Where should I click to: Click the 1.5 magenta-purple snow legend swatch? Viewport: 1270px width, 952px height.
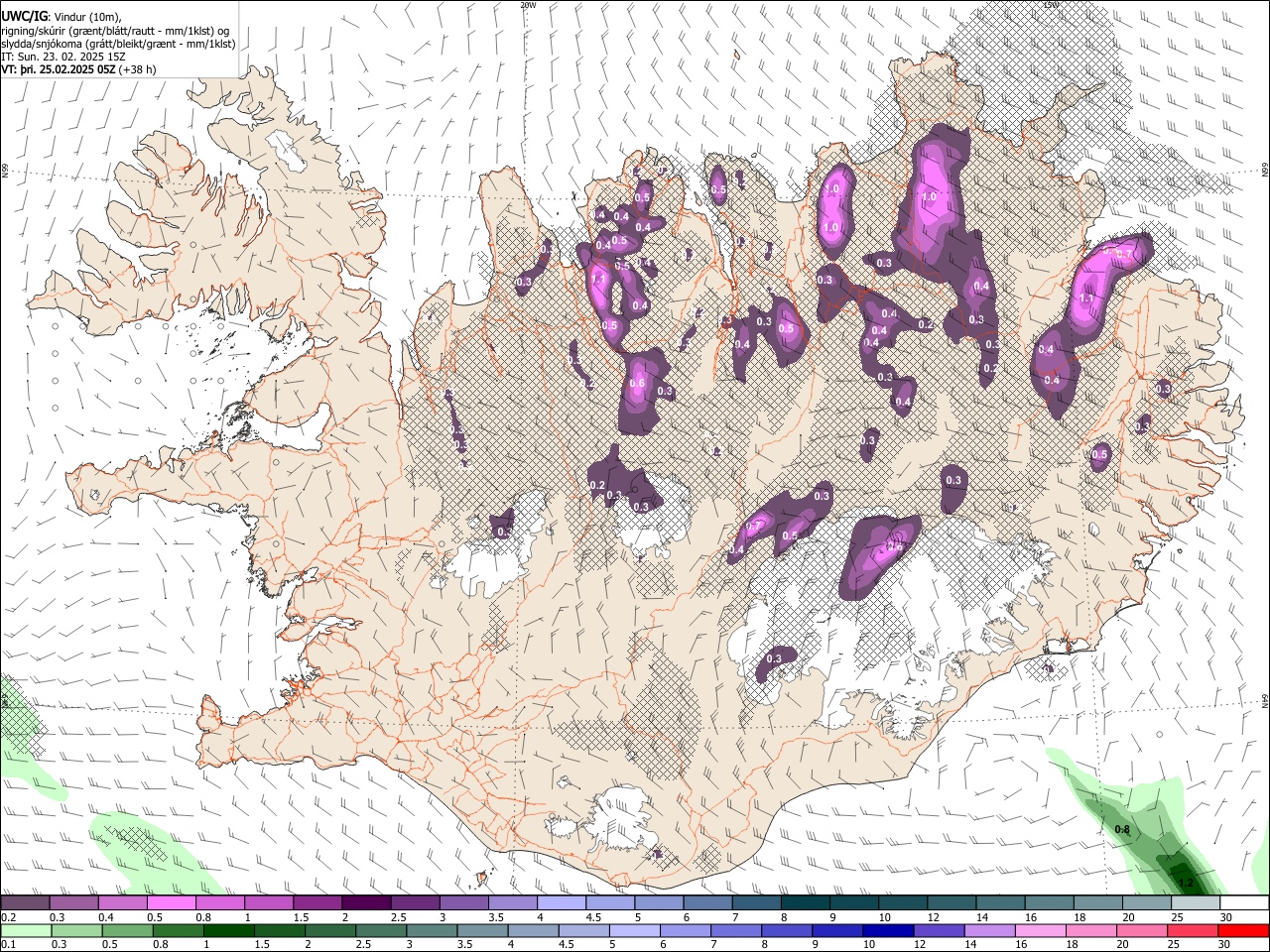tap(317, 902)
